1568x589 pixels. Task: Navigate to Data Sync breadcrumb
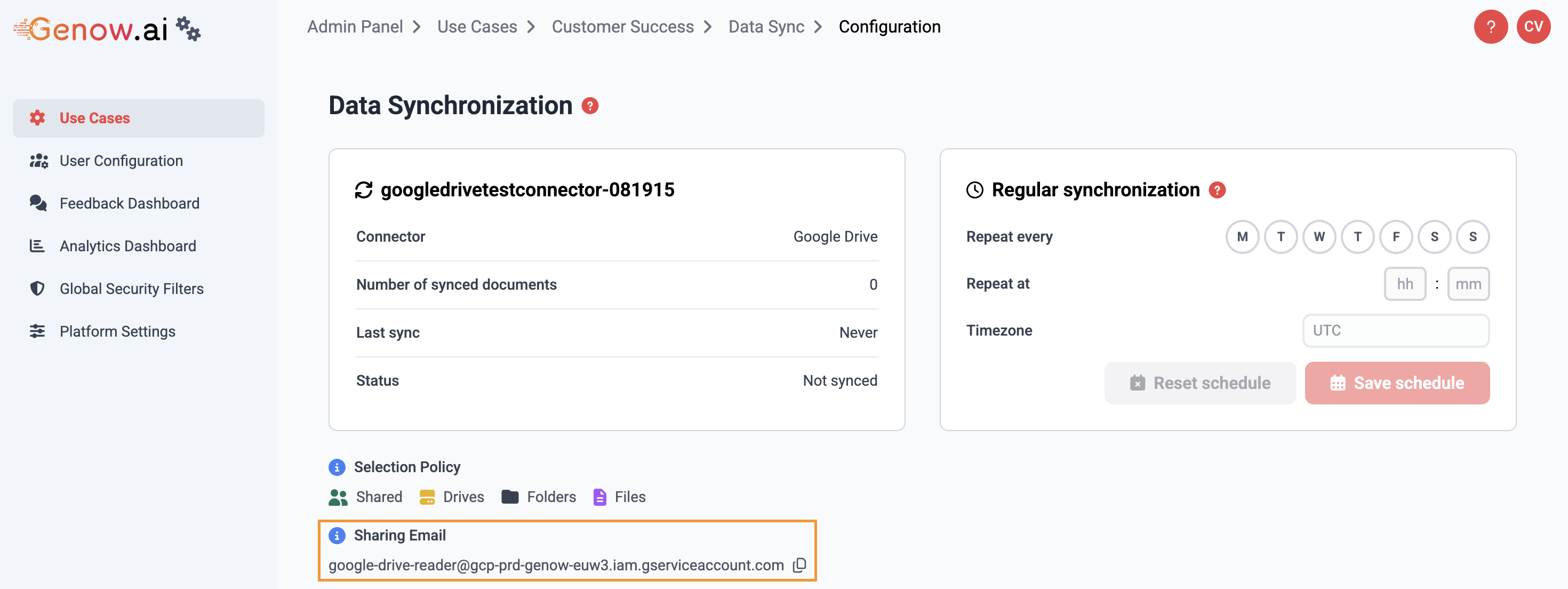point(766,27)
